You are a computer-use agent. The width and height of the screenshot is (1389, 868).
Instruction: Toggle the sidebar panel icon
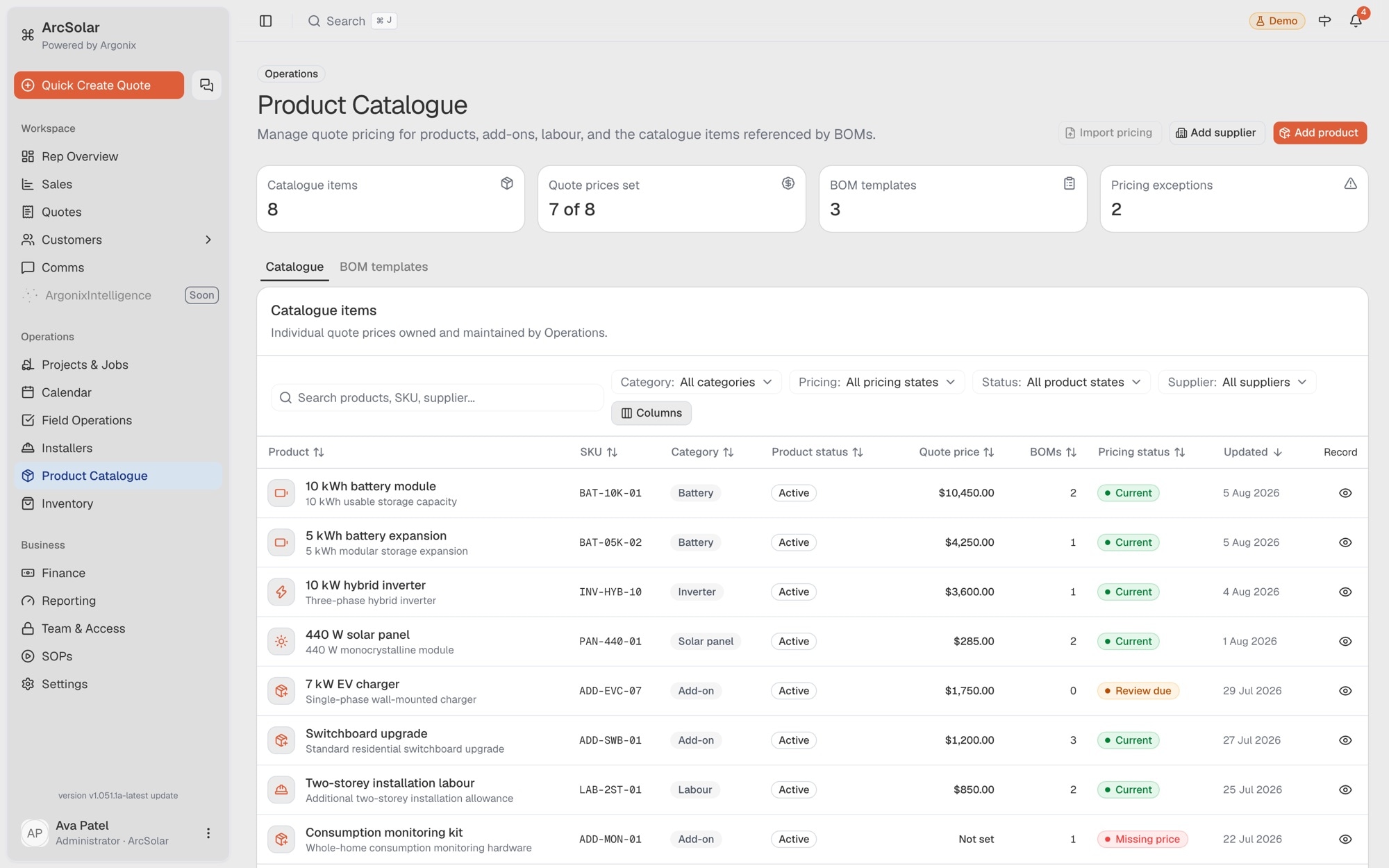click(x=265, y=21)
